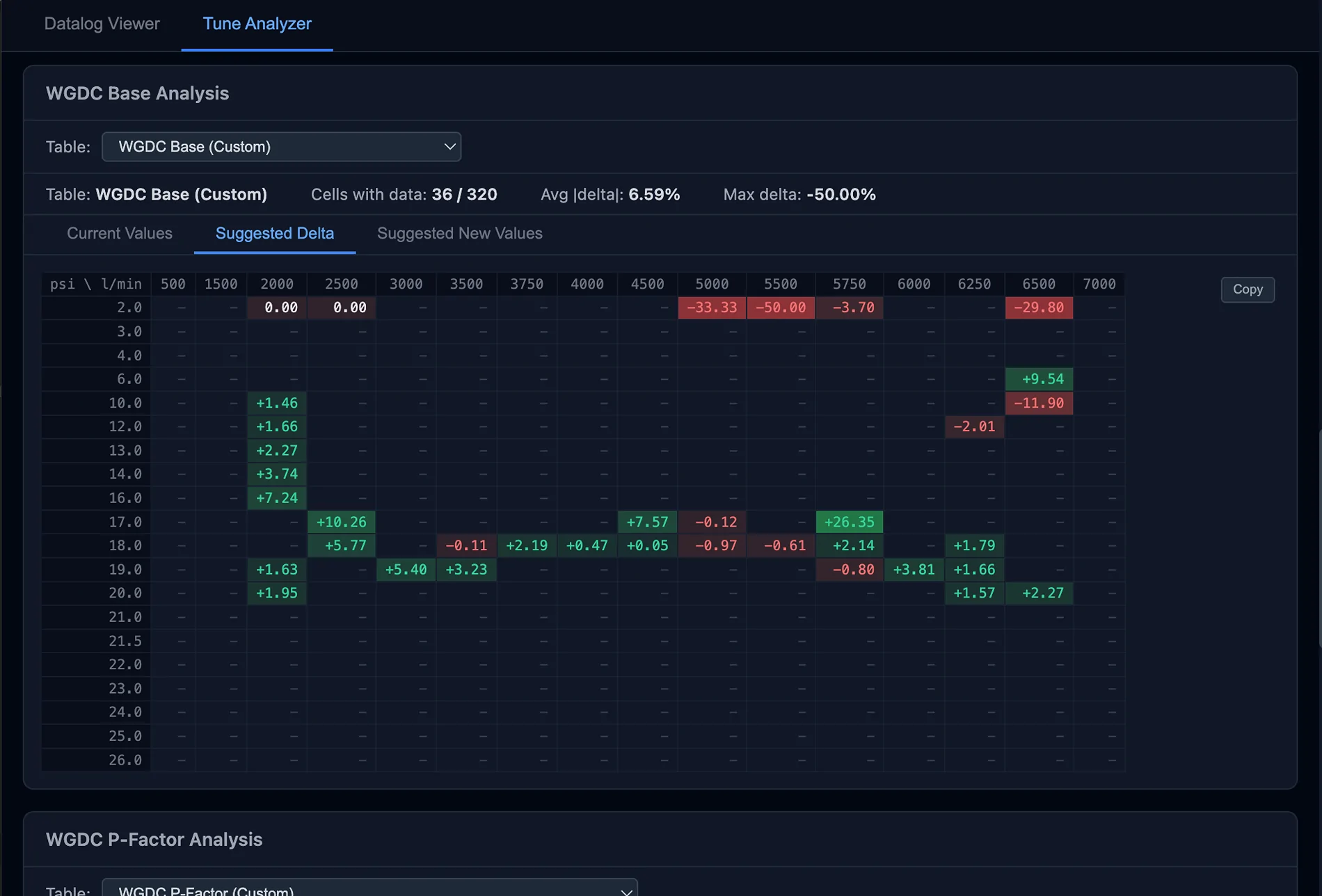Click the WGDC P-Factor Analysis heading

click(154, 840)
